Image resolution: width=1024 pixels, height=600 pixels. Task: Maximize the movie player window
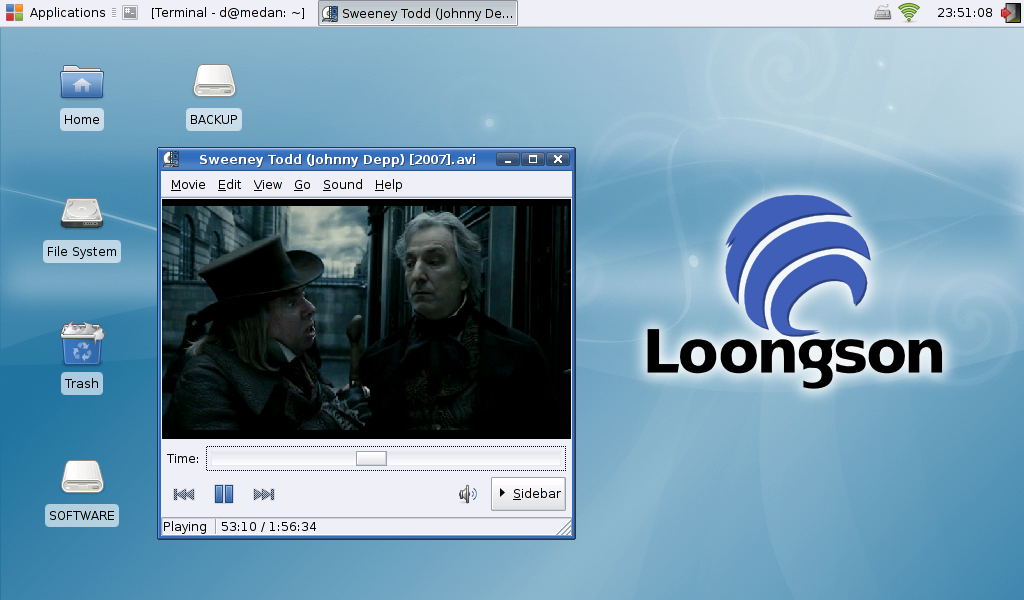533,159
